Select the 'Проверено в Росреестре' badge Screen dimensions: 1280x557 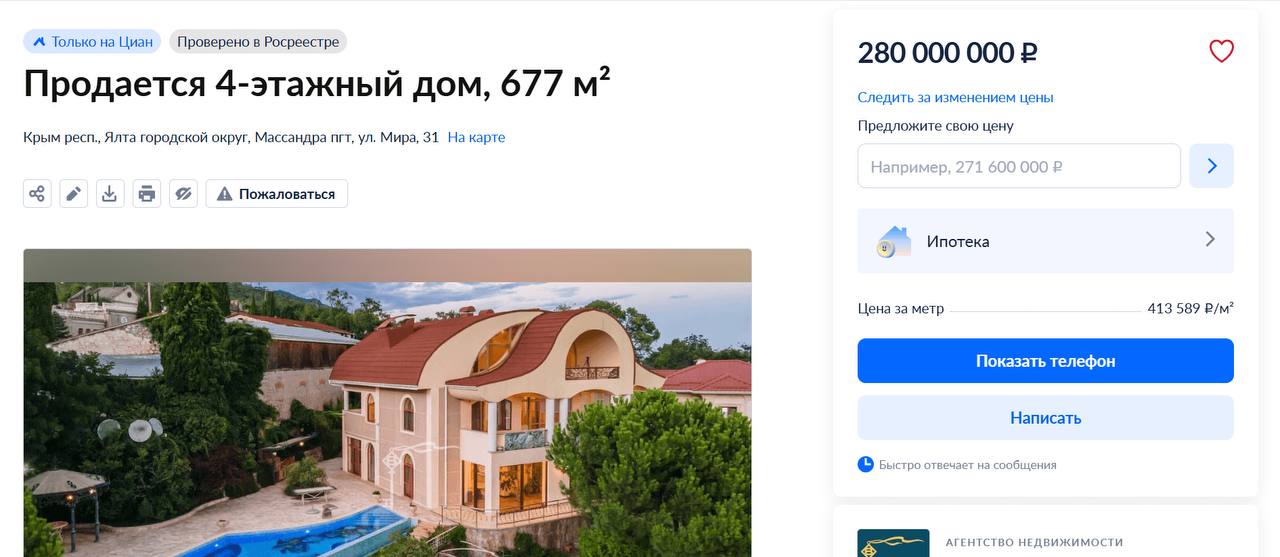[x=258, y=42]
